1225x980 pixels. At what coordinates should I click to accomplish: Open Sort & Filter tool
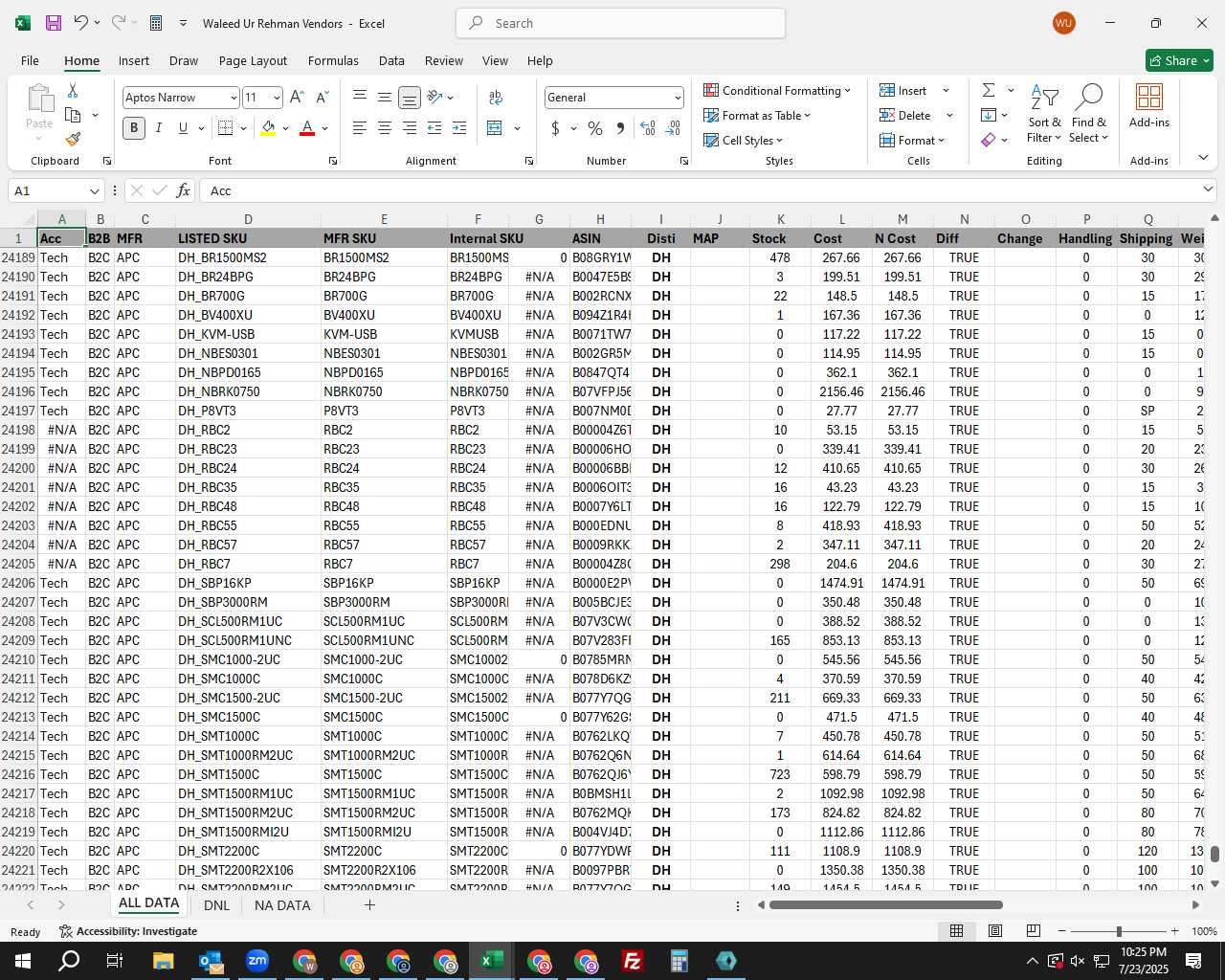1044,115
